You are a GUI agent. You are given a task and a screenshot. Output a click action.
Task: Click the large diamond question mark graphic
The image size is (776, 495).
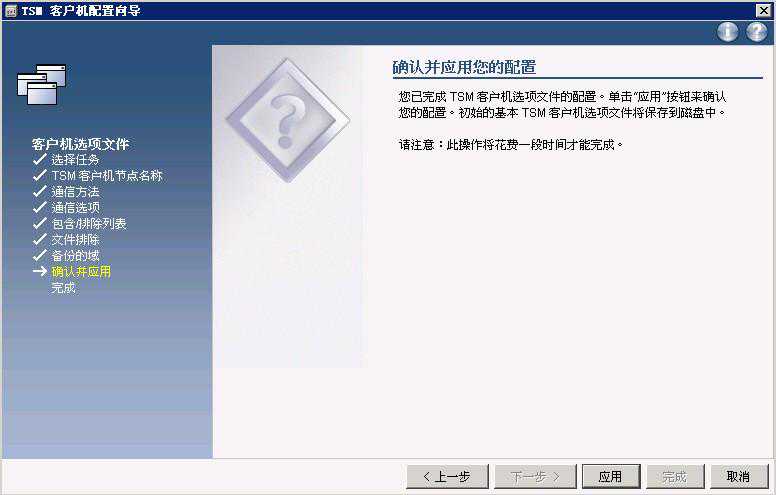point(288,120)
